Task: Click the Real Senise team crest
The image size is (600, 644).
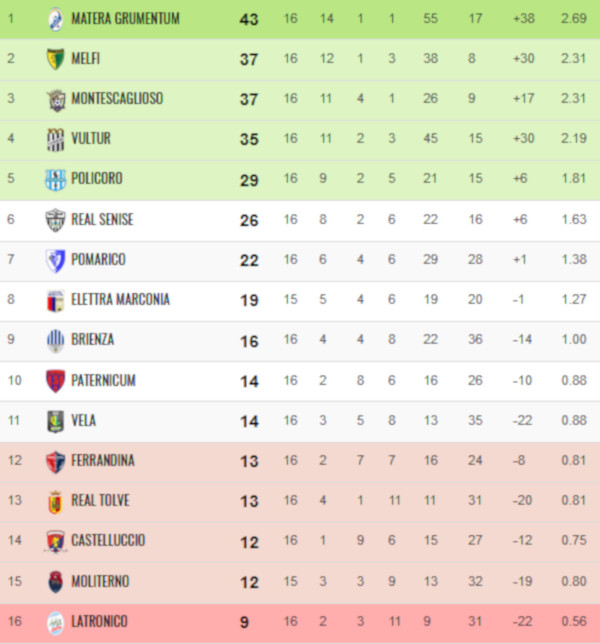Action: 55,220
